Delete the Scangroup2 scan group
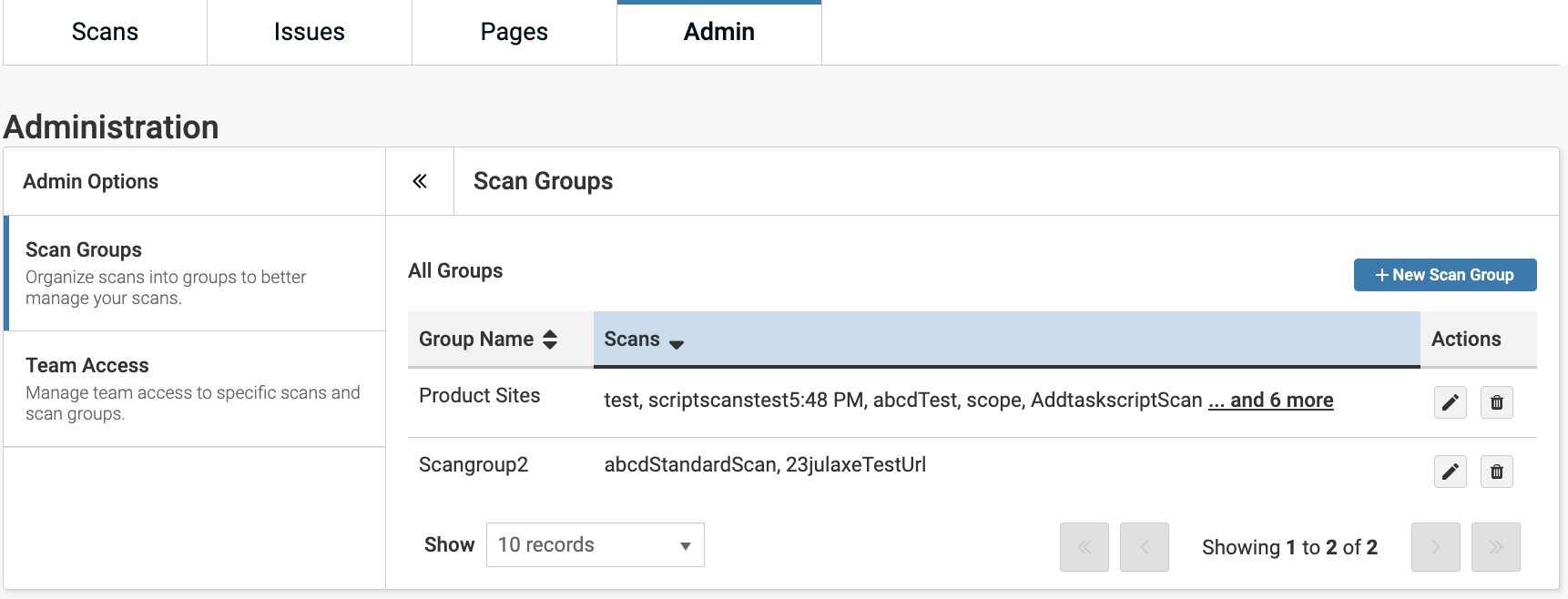The image size is (1568, 599). point(1496,472)
